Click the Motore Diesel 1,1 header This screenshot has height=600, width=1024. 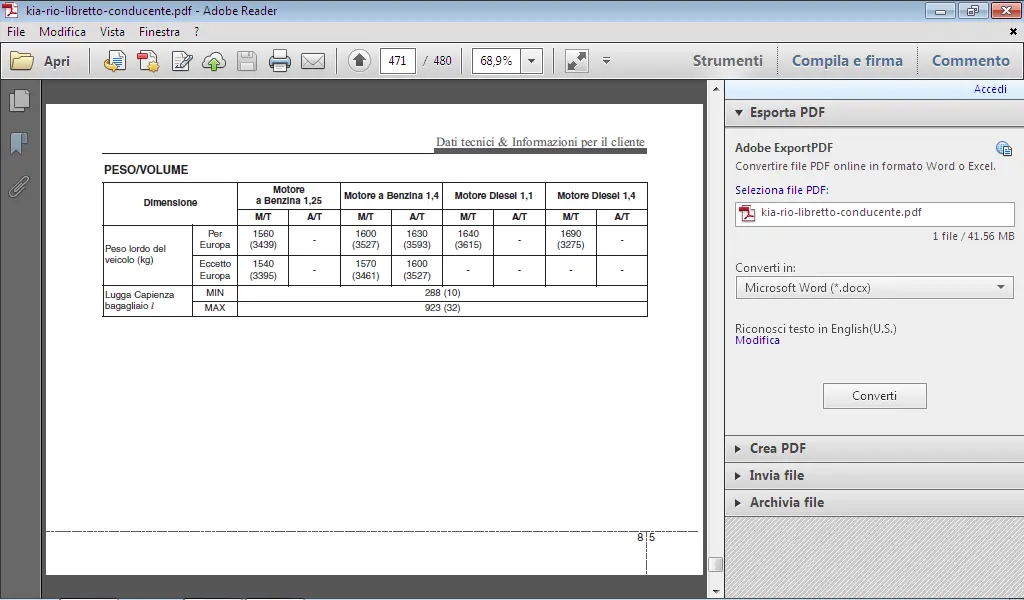click(494, 195)
